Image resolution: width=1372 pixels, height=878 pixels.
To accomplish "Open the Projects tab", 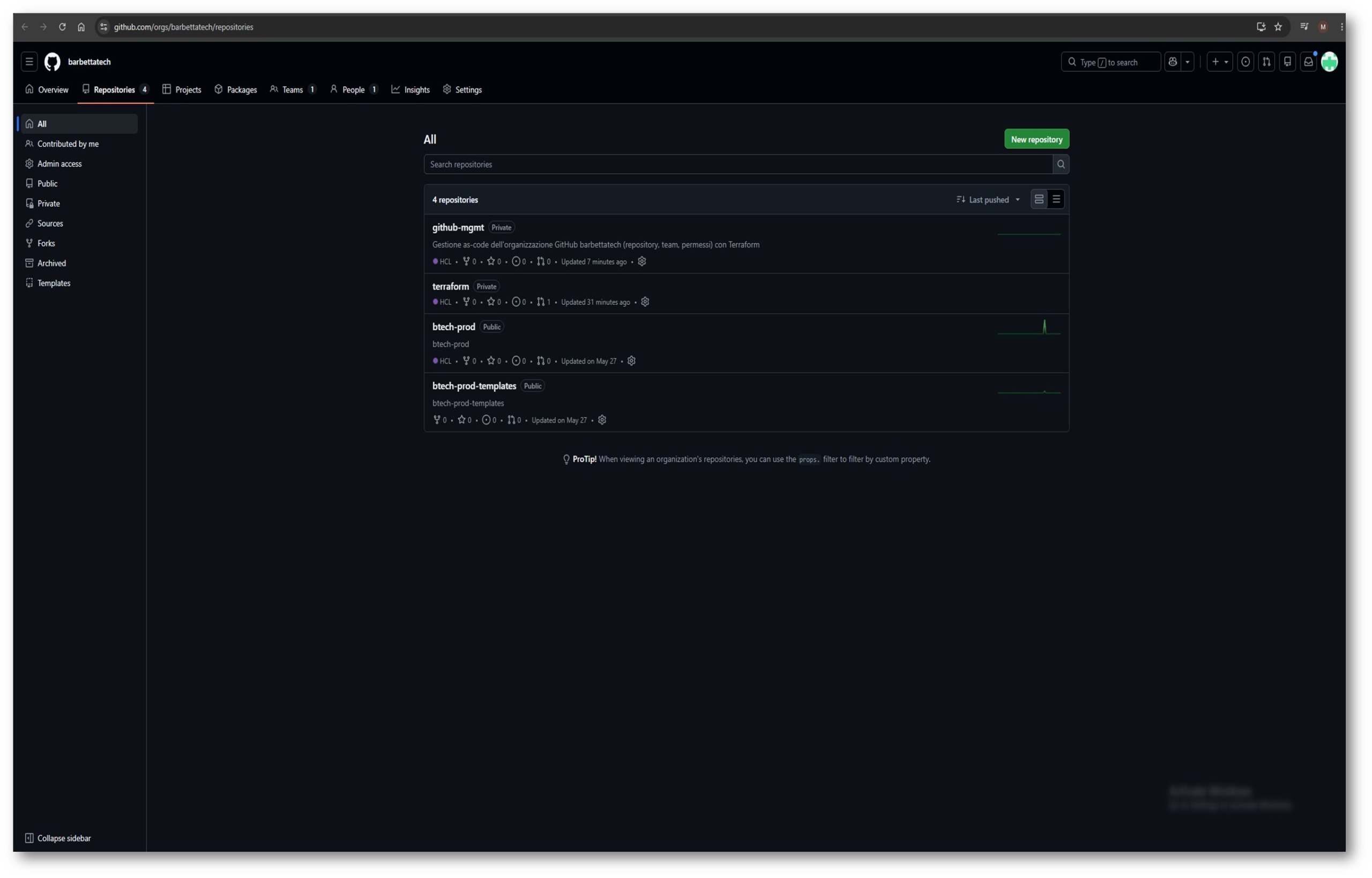I will 182,90.
